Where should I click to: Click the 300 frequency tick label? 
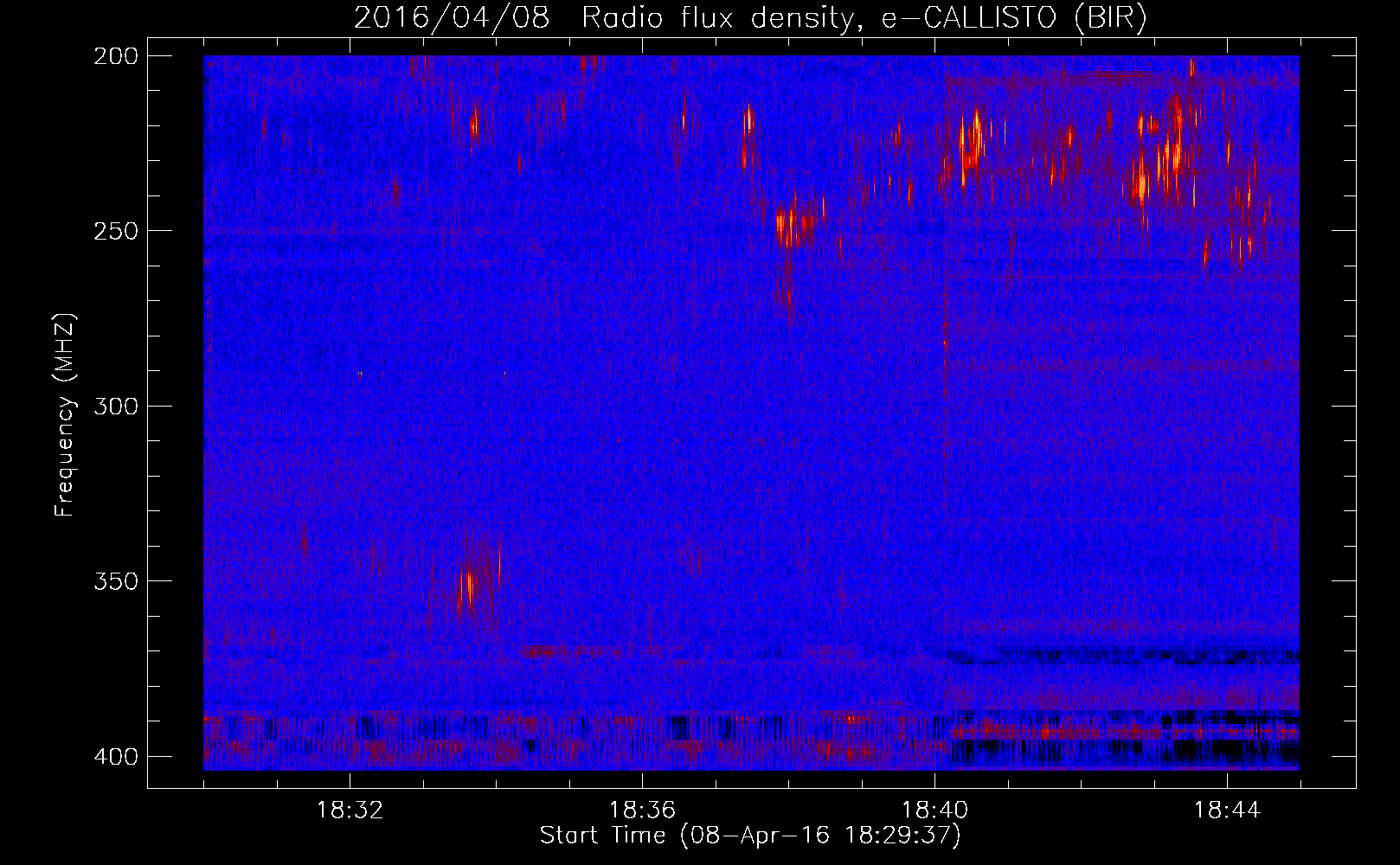[116, 406]
